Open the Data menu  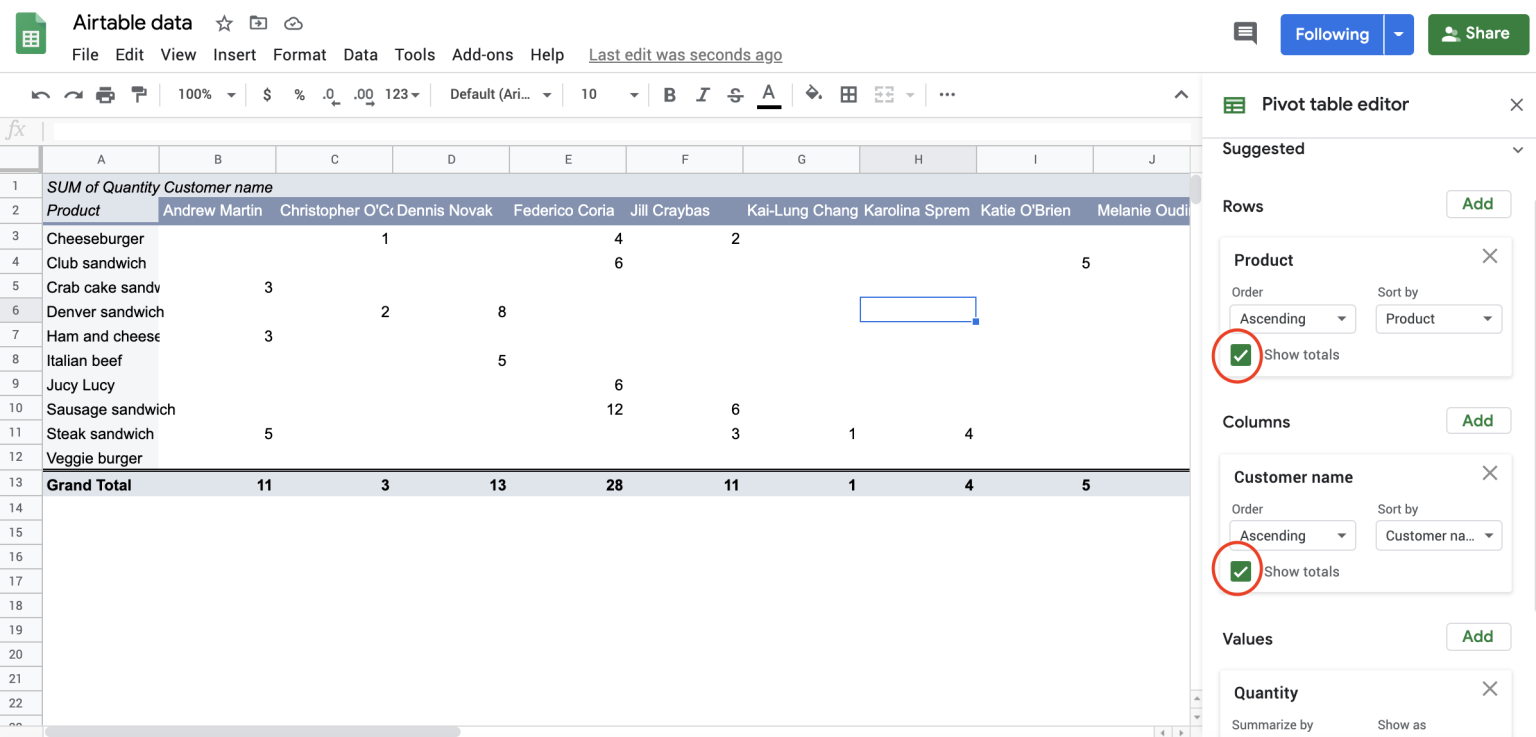(x=360, y=55)
